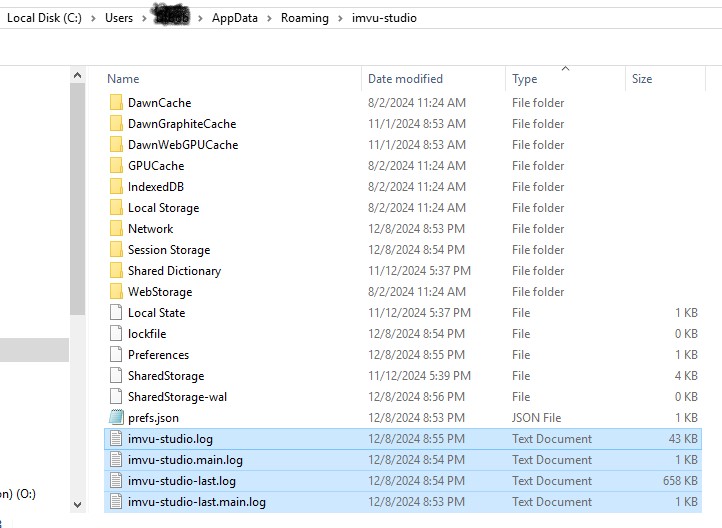The image size is (722, 528).
Task: Select the Shared Dictionary folder name
Action: point(175,271)
